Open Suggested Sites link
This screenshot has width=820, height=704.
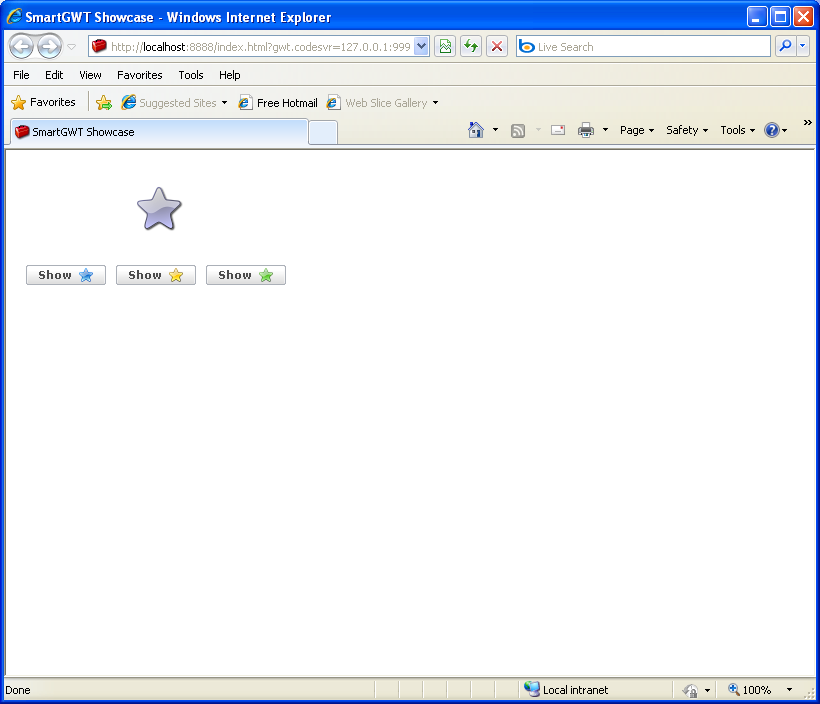169,103
